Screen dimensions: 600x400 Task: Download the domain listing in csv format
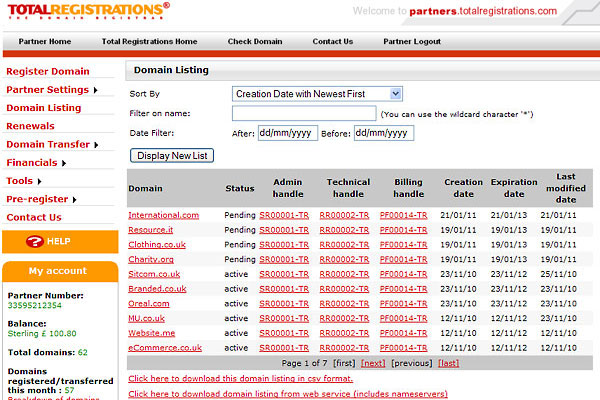click(x=239, y=379)
